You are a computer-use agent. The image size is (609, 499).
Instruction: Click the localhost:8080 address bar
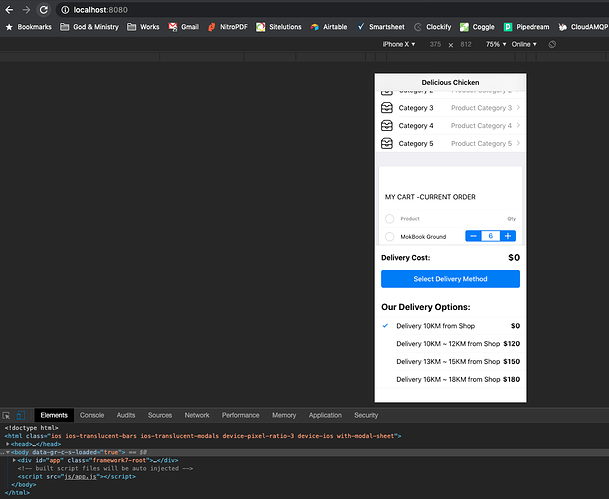[x=334, y=10]
